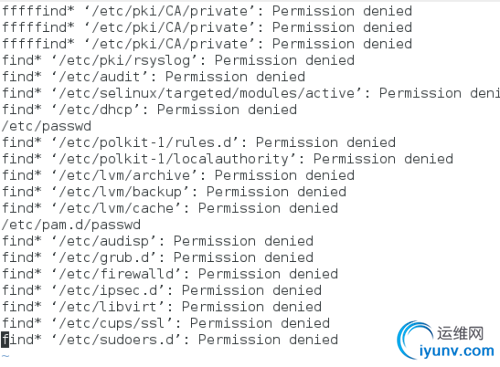Click the /etc/firewalld error line
This screenshot has height=367, width=500.
170,274
